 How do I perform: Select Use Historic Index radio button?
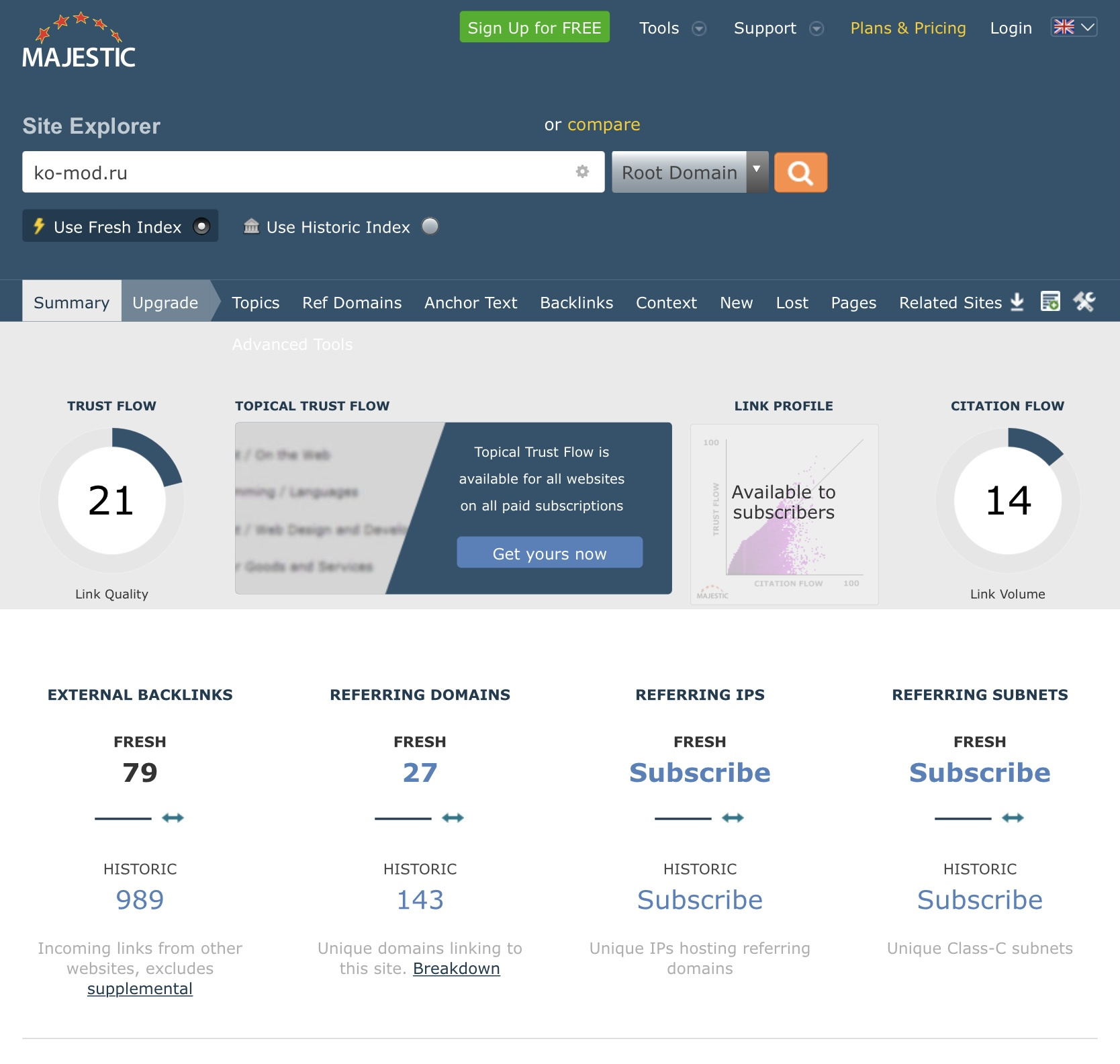click(430, 226)
